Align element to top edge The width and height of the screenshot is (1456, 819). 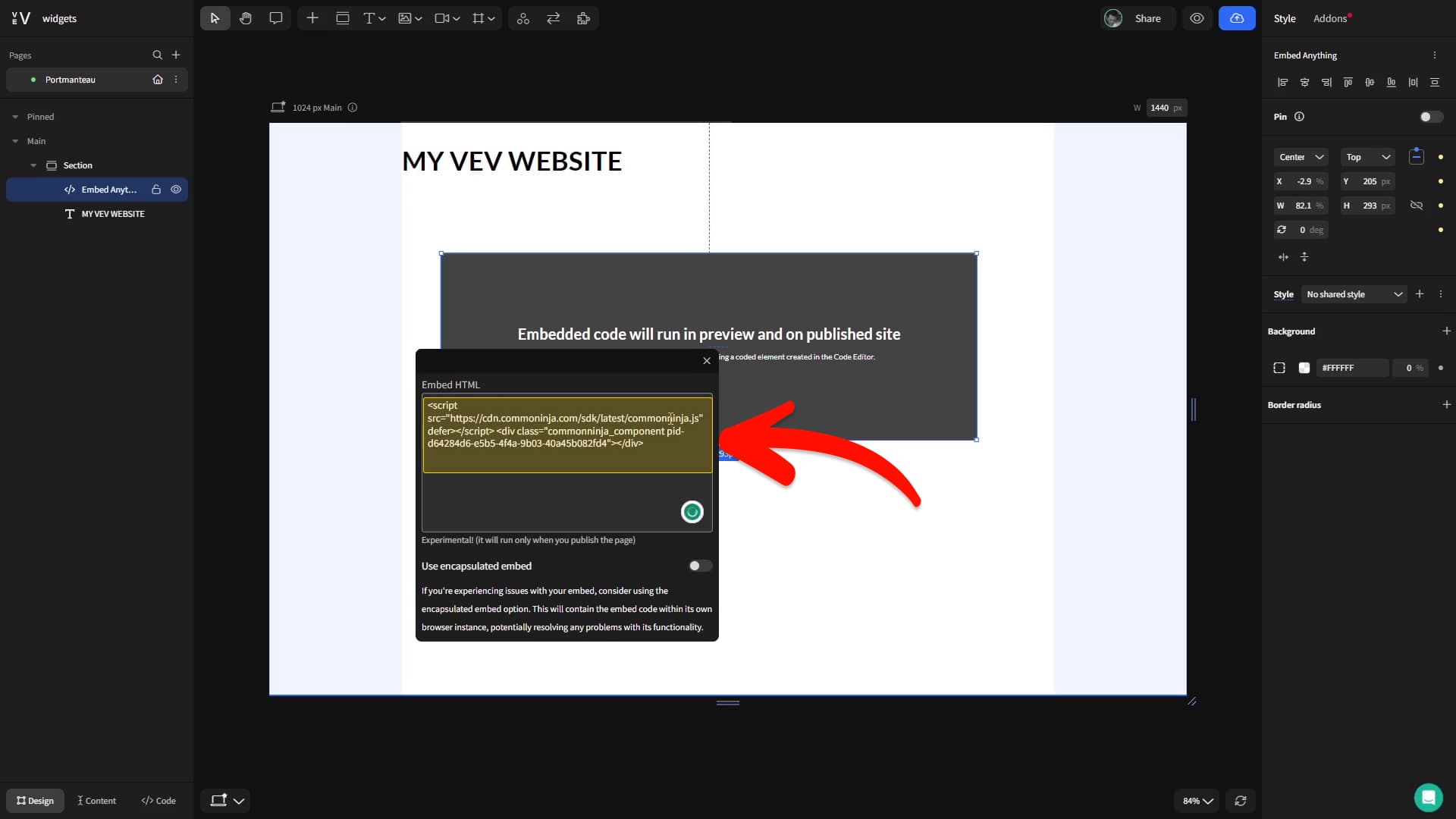point(1348,82)
